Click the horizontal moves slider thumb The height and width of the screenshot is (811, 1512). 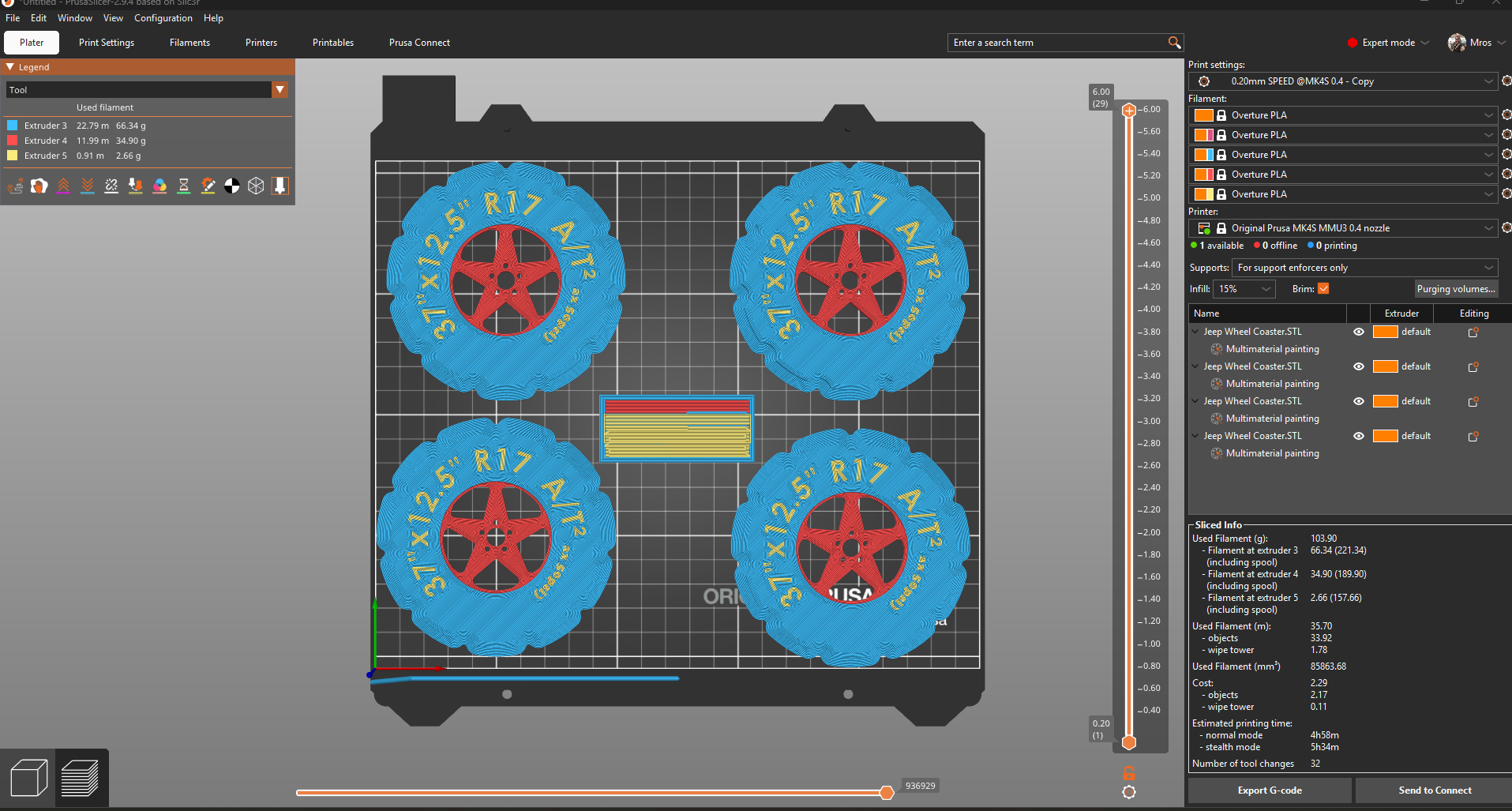[887, 792]
